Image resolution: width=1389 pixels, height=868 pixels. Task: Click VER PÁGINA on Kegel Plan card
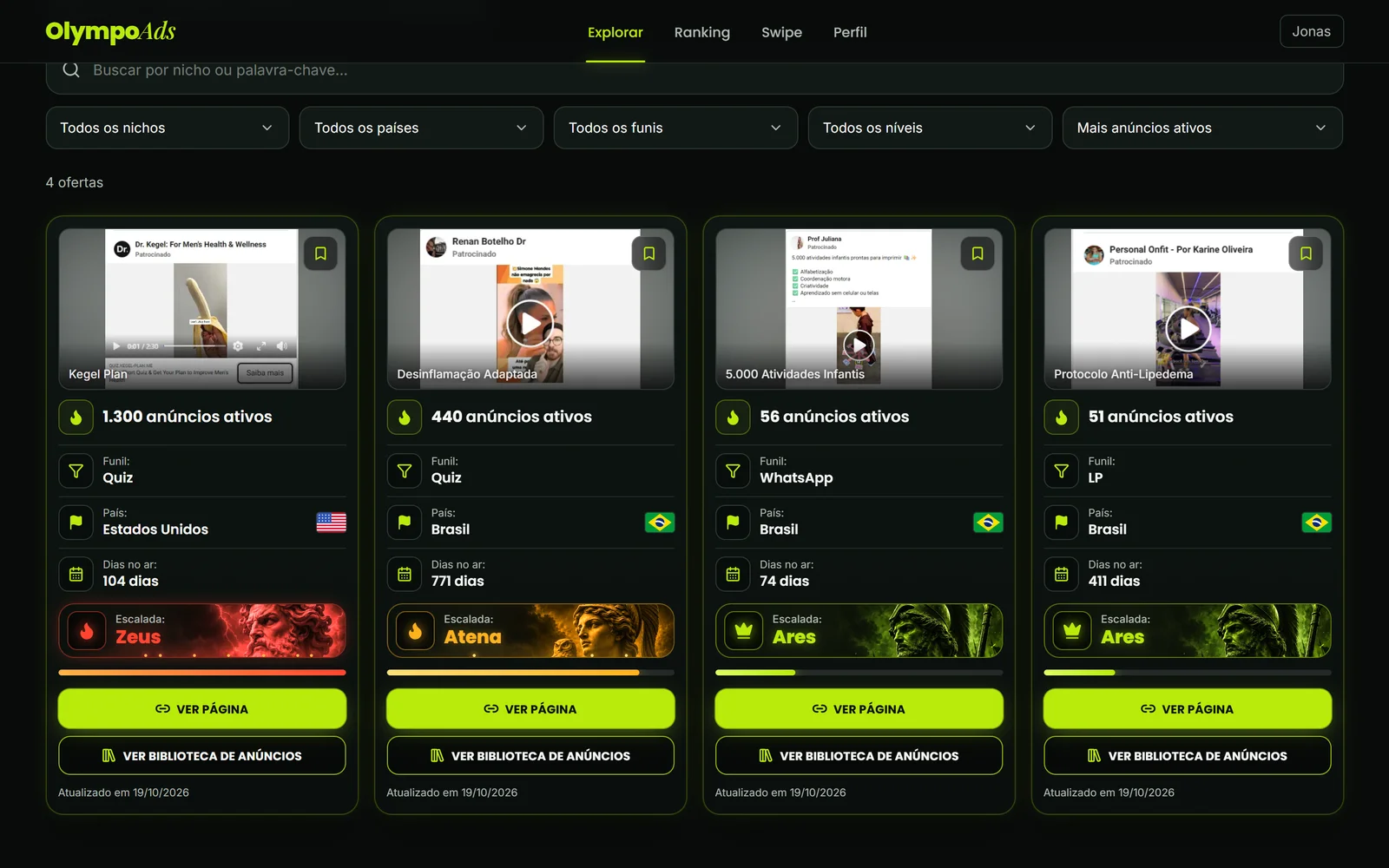pyautogui.click(x=202, y=709)
